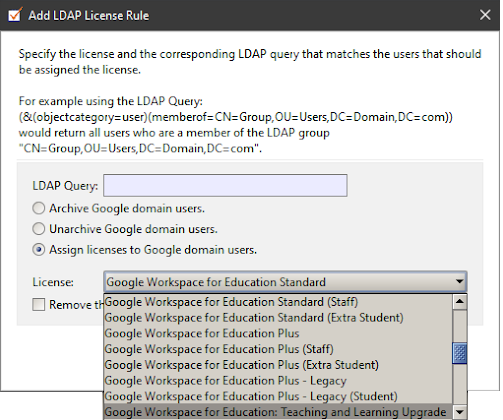Screen dimensions: 503x420
Task: Select Assign licenses to Google domain users
Action: (x=39, y=250)
